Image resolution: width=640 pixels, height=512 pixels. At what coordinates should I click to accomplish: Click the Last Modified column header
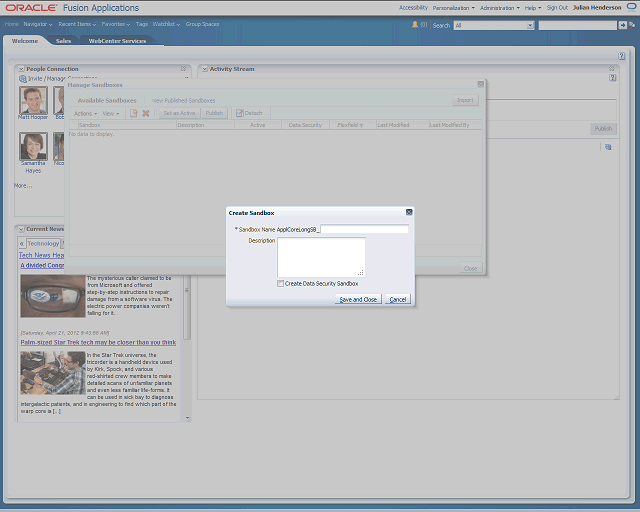pyautogui.click(x=402, y=125)
